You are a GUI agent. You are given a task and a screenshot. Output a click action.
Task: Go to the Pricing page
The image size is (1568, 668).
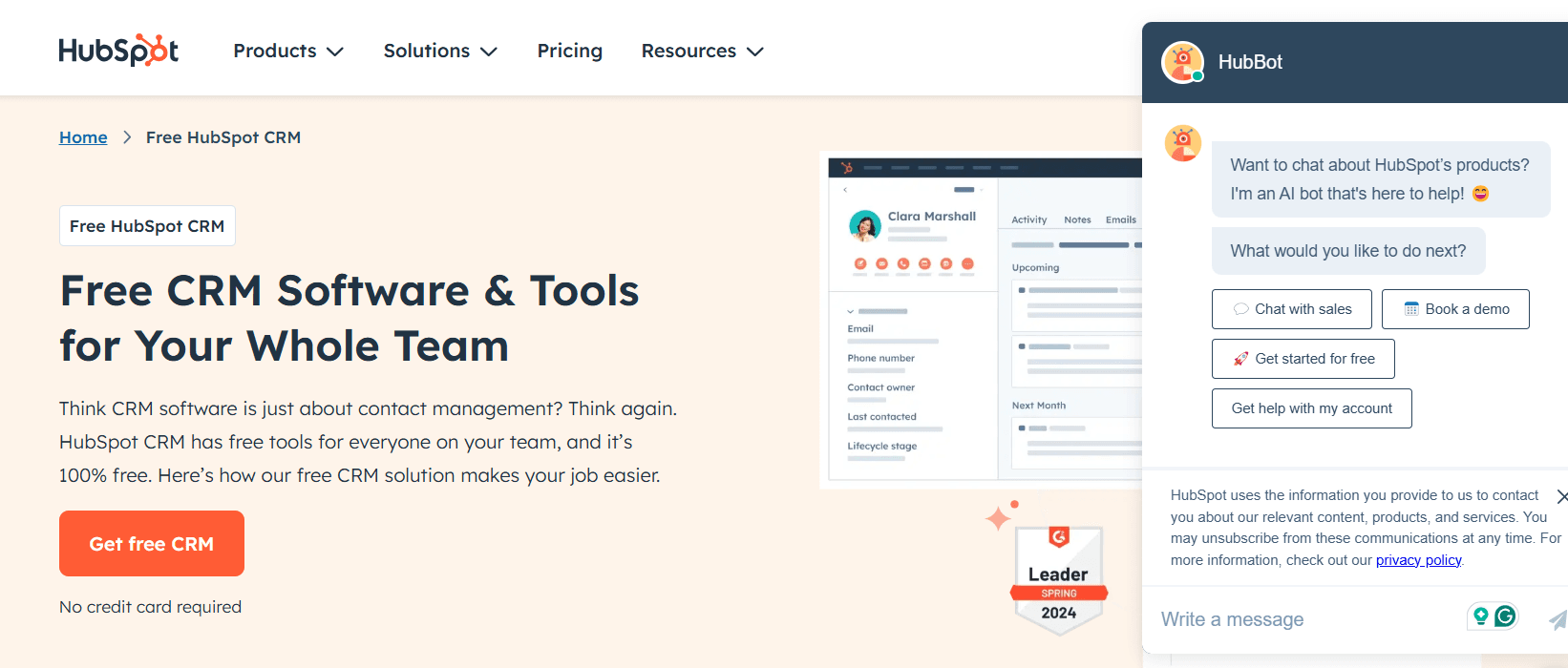click(569, 51)
